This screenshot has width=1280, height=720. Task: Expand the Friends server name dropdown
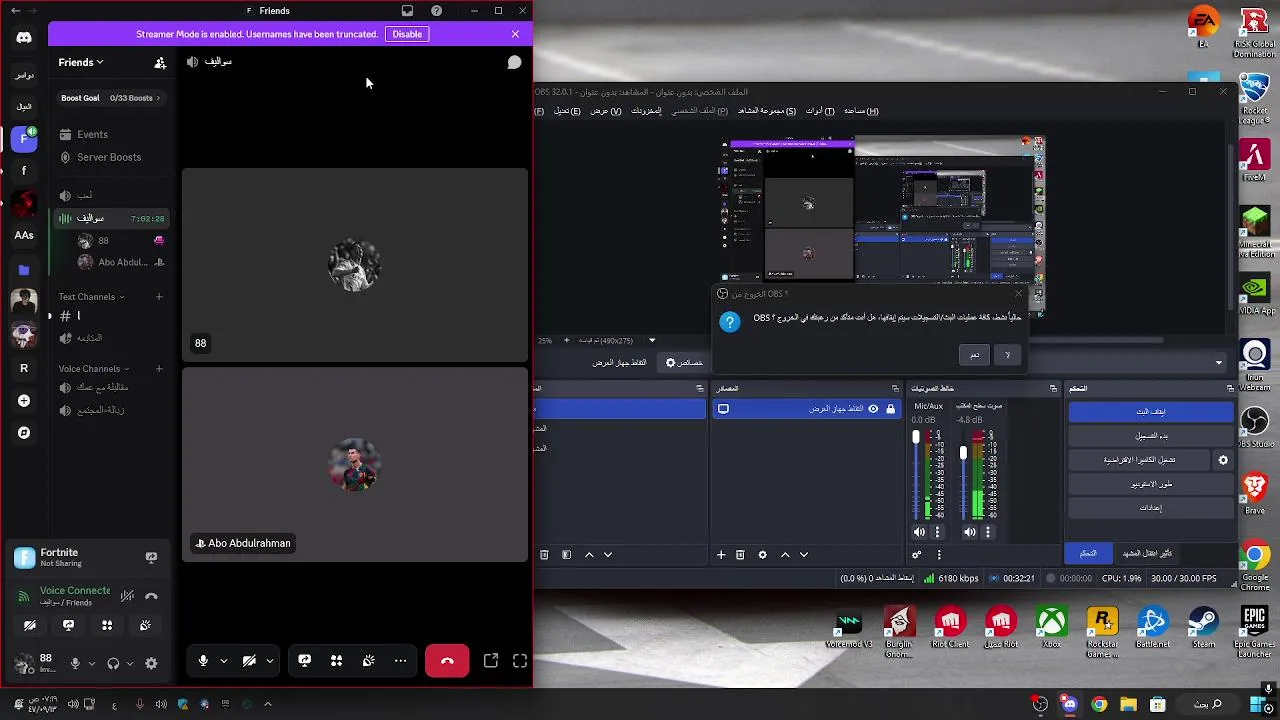click(80, 62)
